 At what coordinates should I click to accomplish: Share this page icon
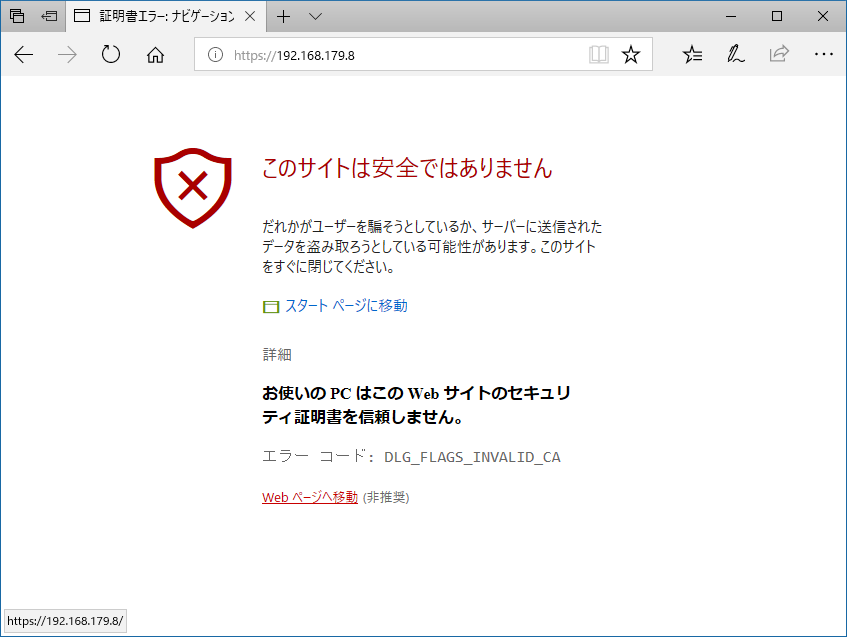pos(779,54)
